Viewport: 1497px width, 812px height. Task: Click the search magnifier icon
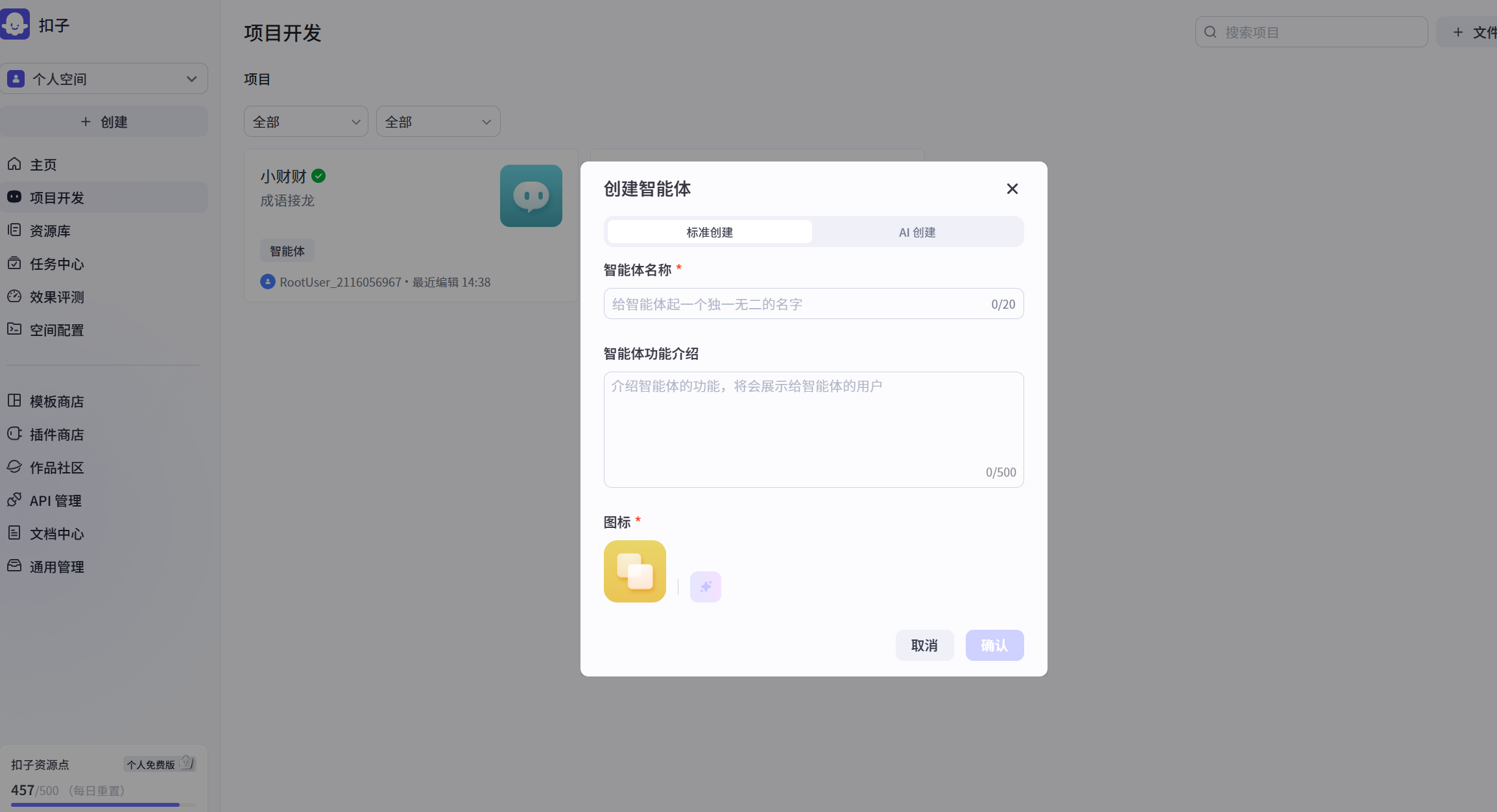(x=1210, y=32)
